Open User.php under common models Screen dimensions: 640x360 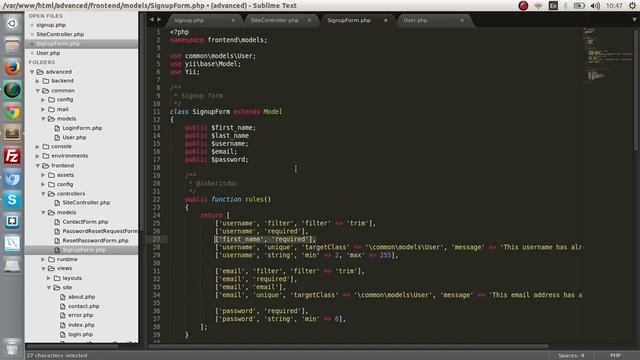74,138
